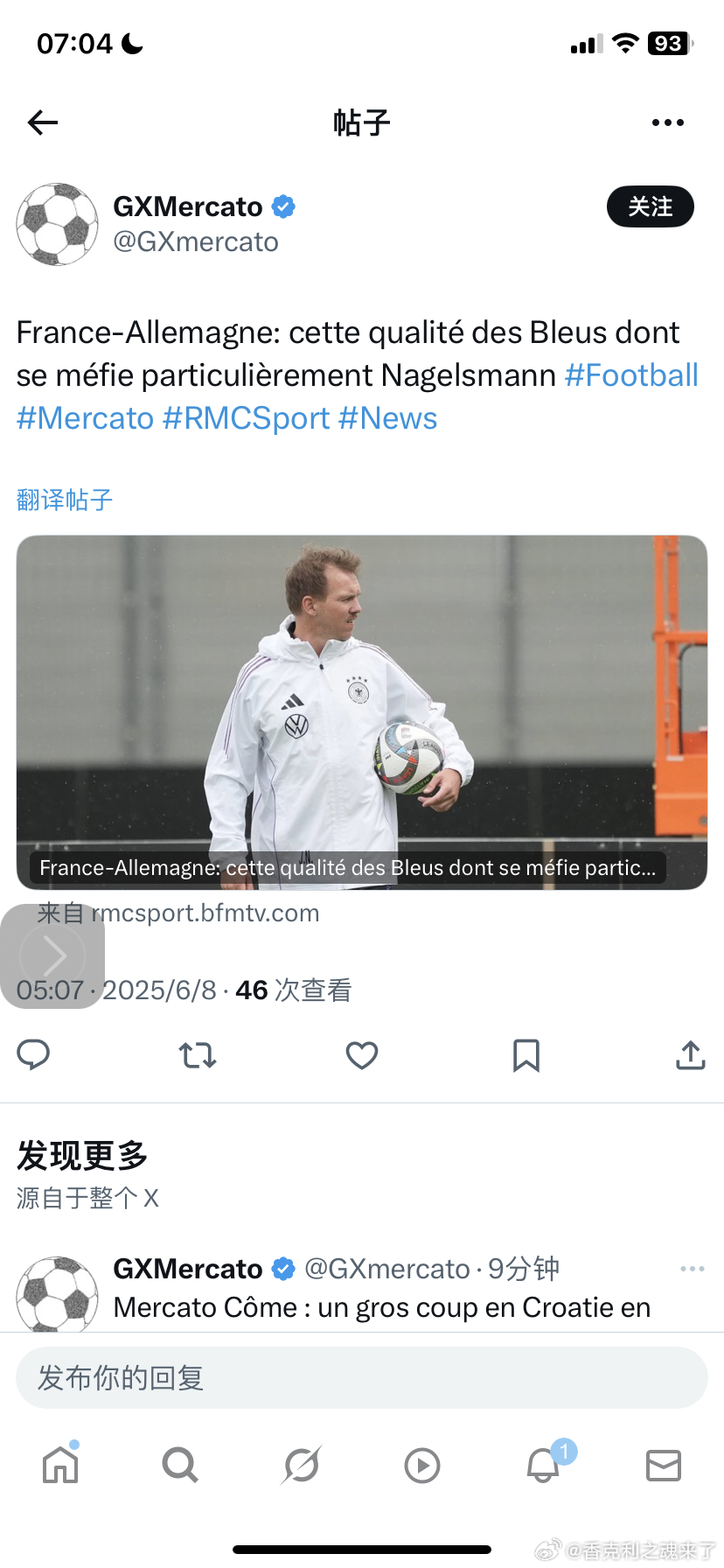Tap the repost arrows icon

click(x=198, y=1056)
